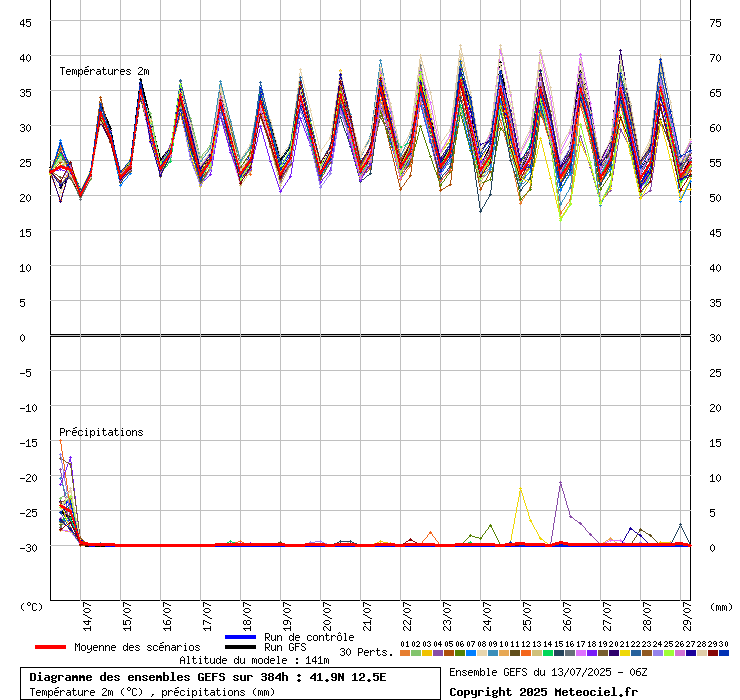Click the -30 value on the temperature axis
This screenshot has width=740, height=700.
[x=28, y=548]
